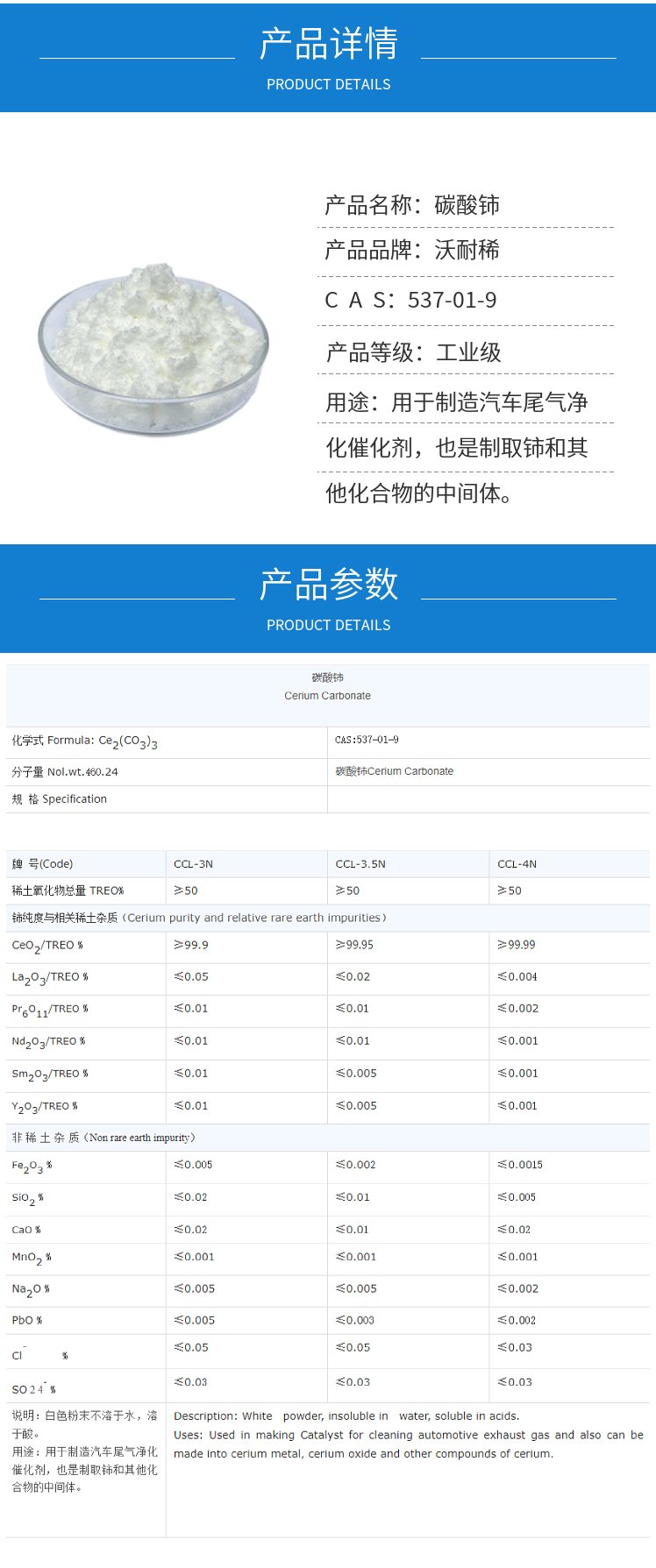Click the 产品详情 banner heading
The width and height of the screenshot is (656, 1568).
pyautogui.click(x=328, y=44)
